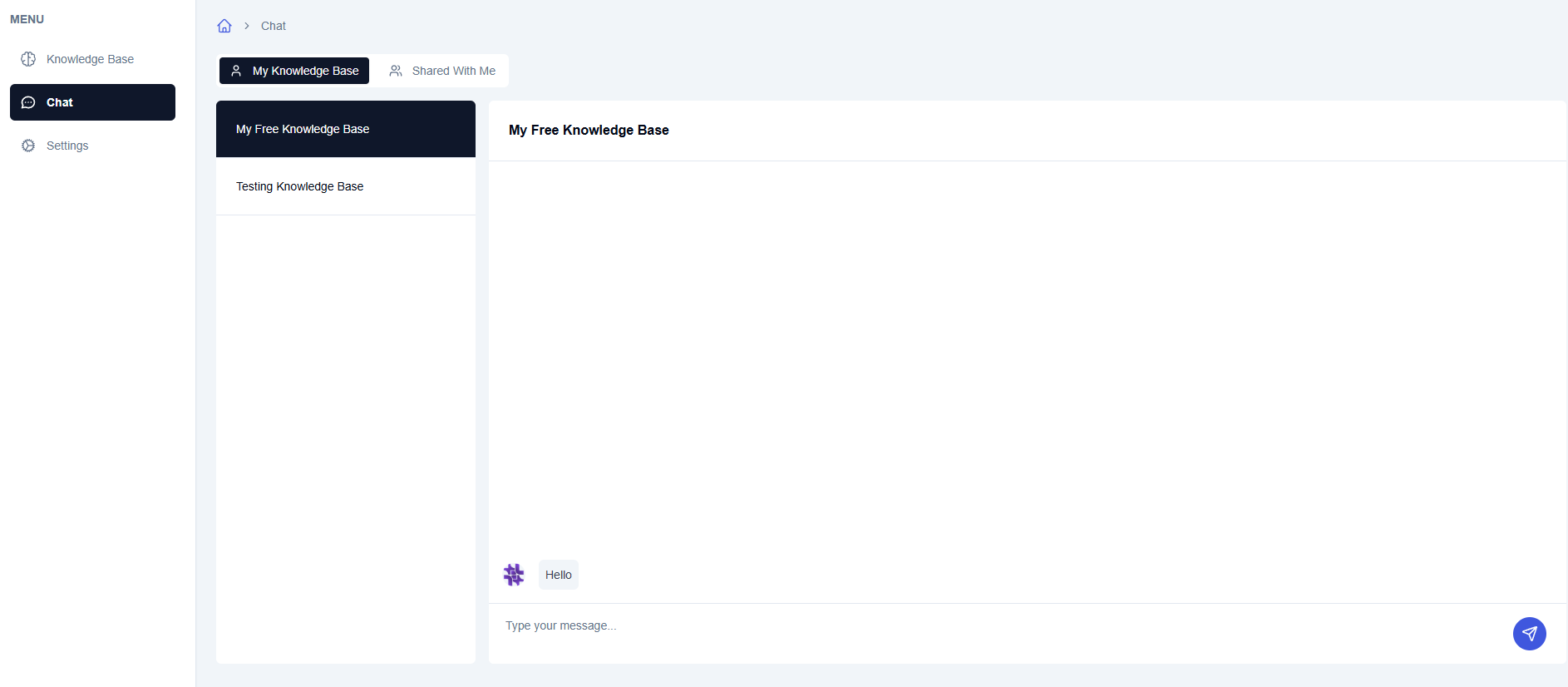This screenshot has height=687, width=1568.
Task: Click the Chat breadcrumb link
Action: pos(274,26)
